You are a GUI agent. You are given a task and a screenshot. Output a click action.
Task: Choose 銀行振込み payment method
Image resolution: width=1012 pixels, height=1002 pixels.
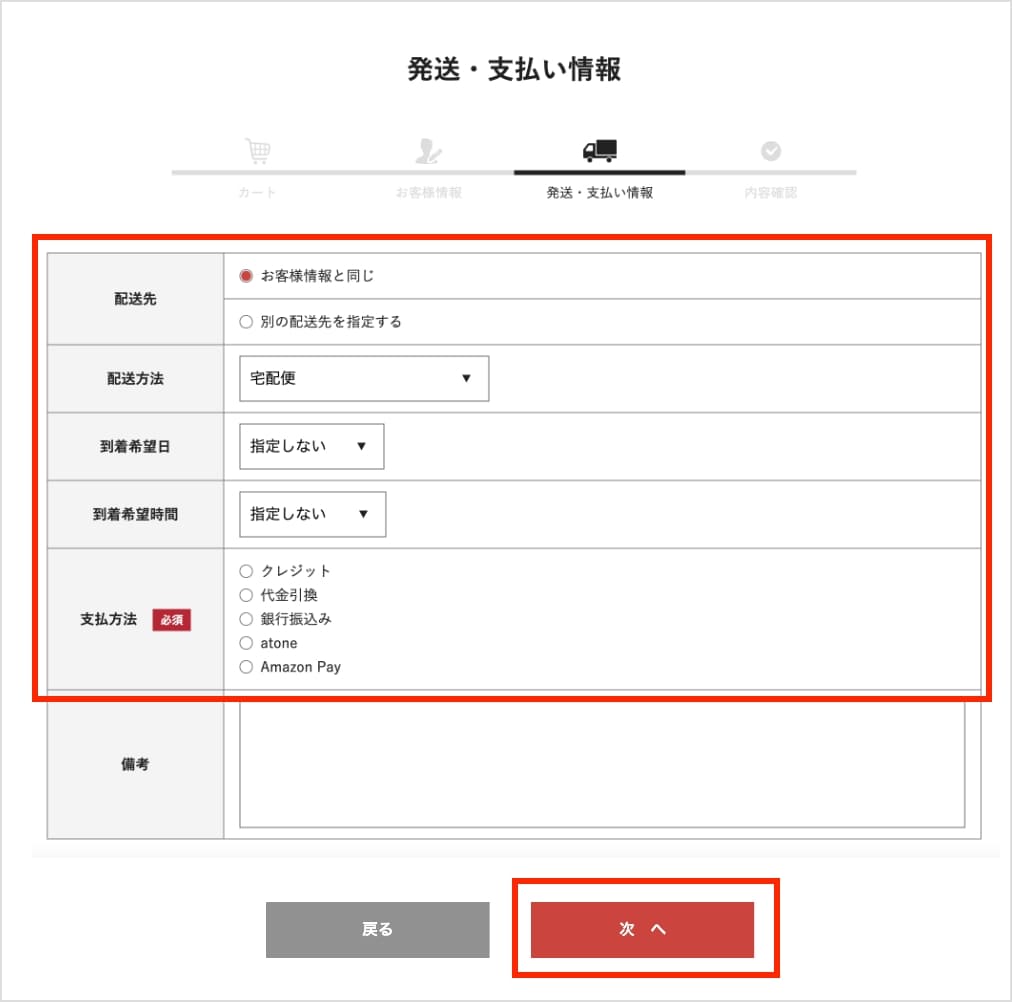pos(246,619)
